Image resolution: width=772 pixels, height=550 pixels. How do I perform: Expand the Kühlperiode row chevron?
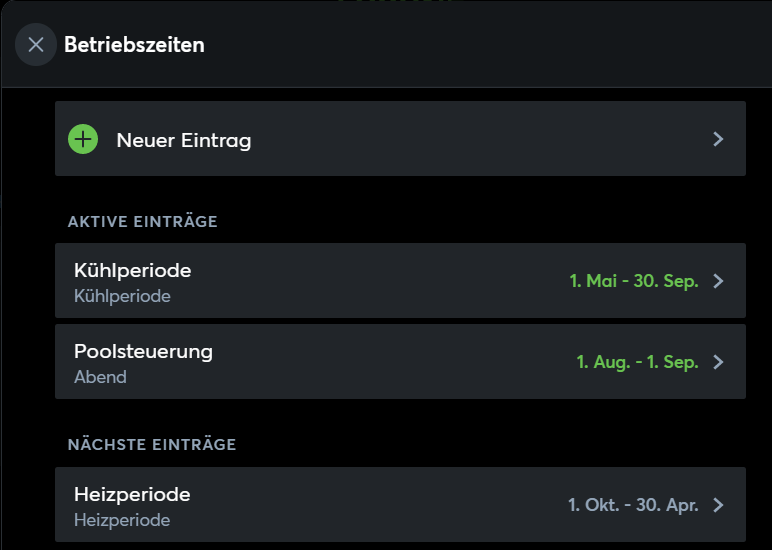pos(718,281)
